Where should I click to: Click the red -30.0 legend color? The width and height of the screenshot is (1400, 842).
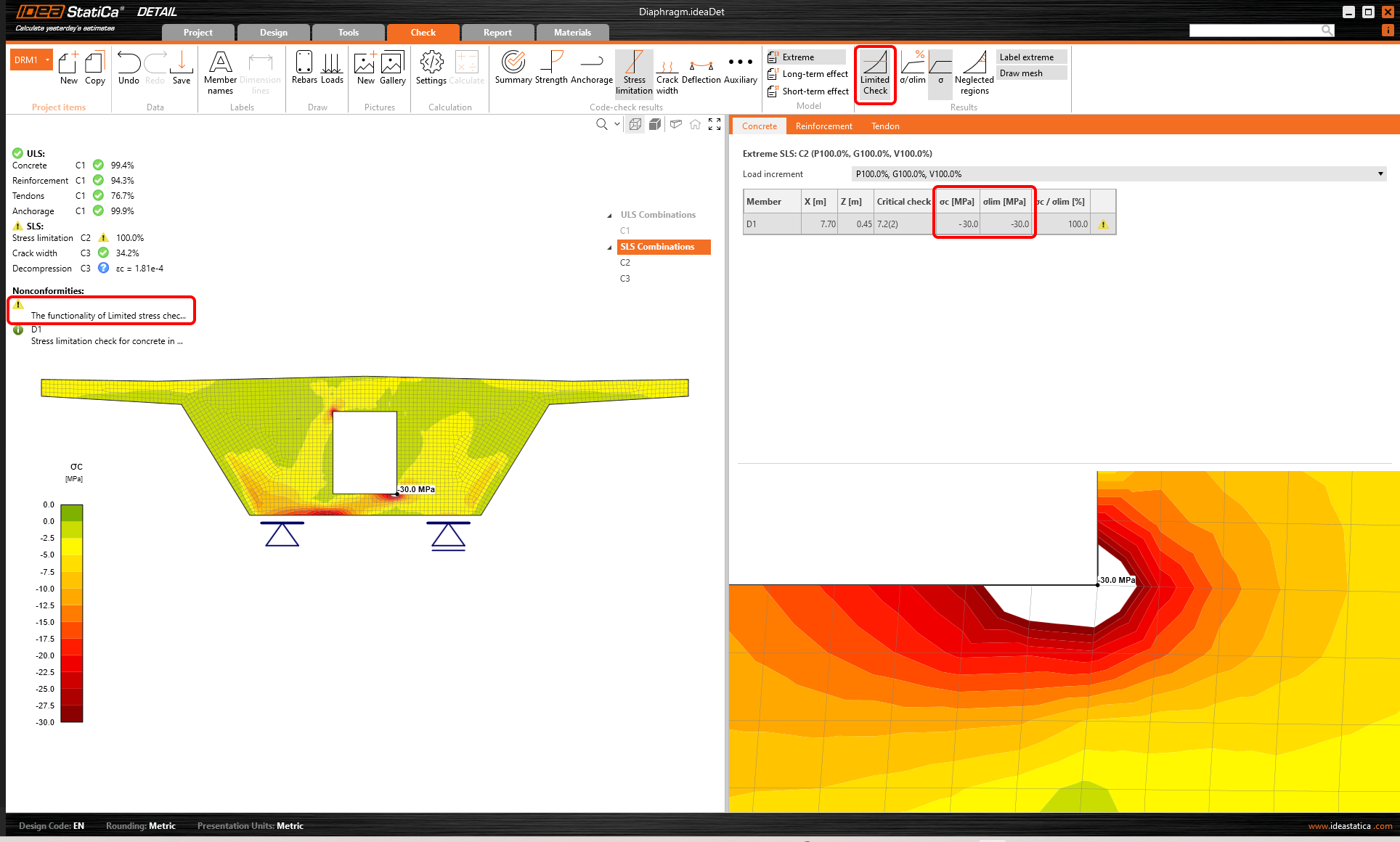pyautogui.click(x=72, y=715)
